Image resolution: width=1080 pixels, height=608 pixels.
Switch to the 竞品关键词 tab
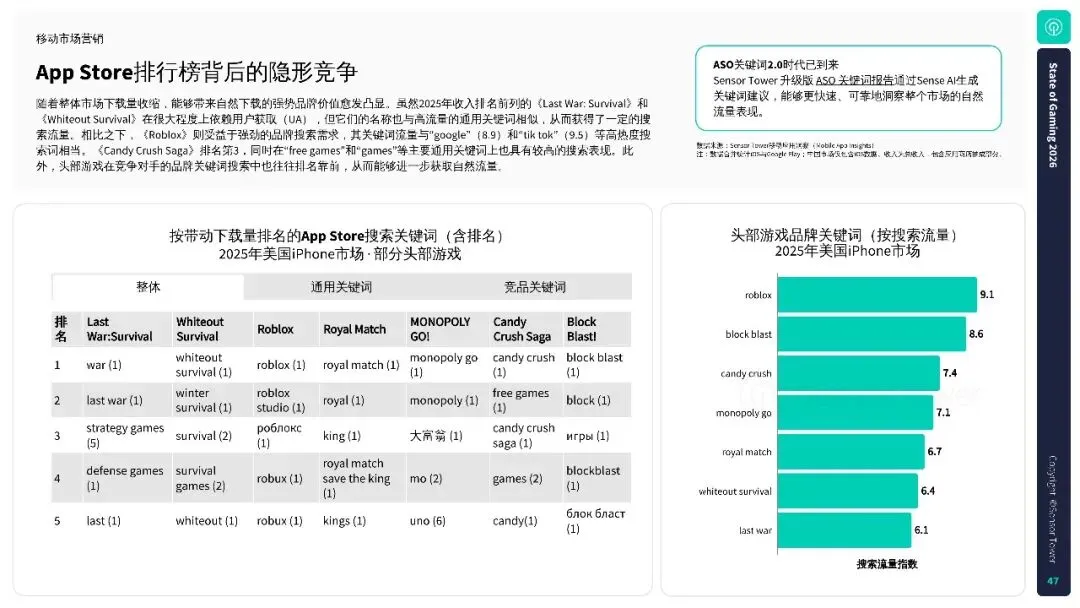coord(534,286)
